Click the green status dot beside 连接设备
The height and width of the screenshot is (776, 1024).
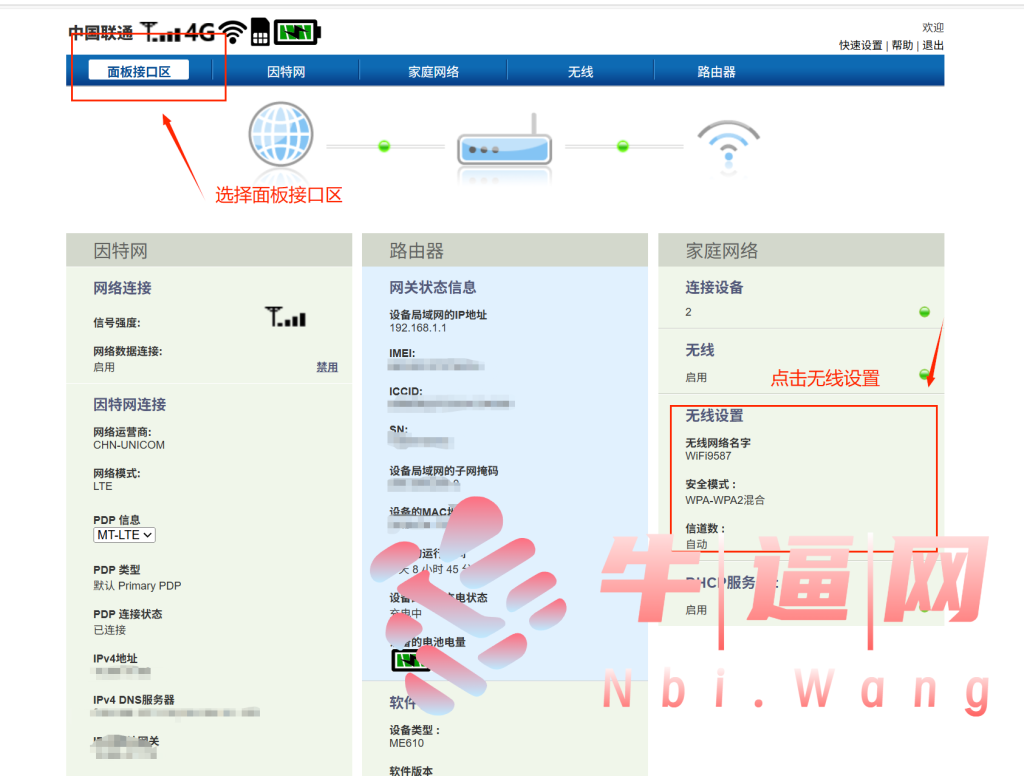pos(924,312)
